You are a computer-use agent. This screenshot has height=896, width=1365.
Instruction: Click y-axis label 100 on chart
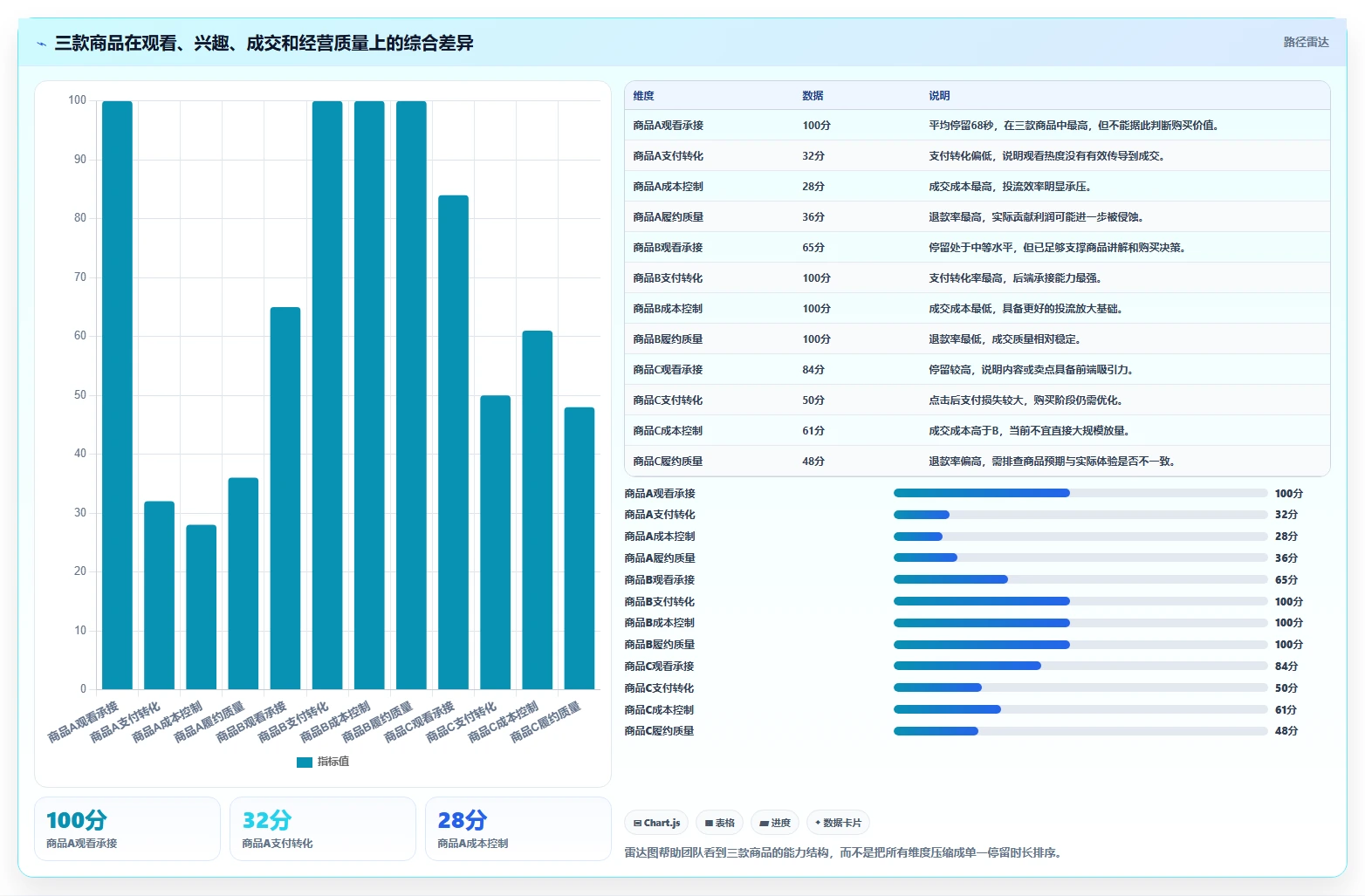click(x=78, y=100)
